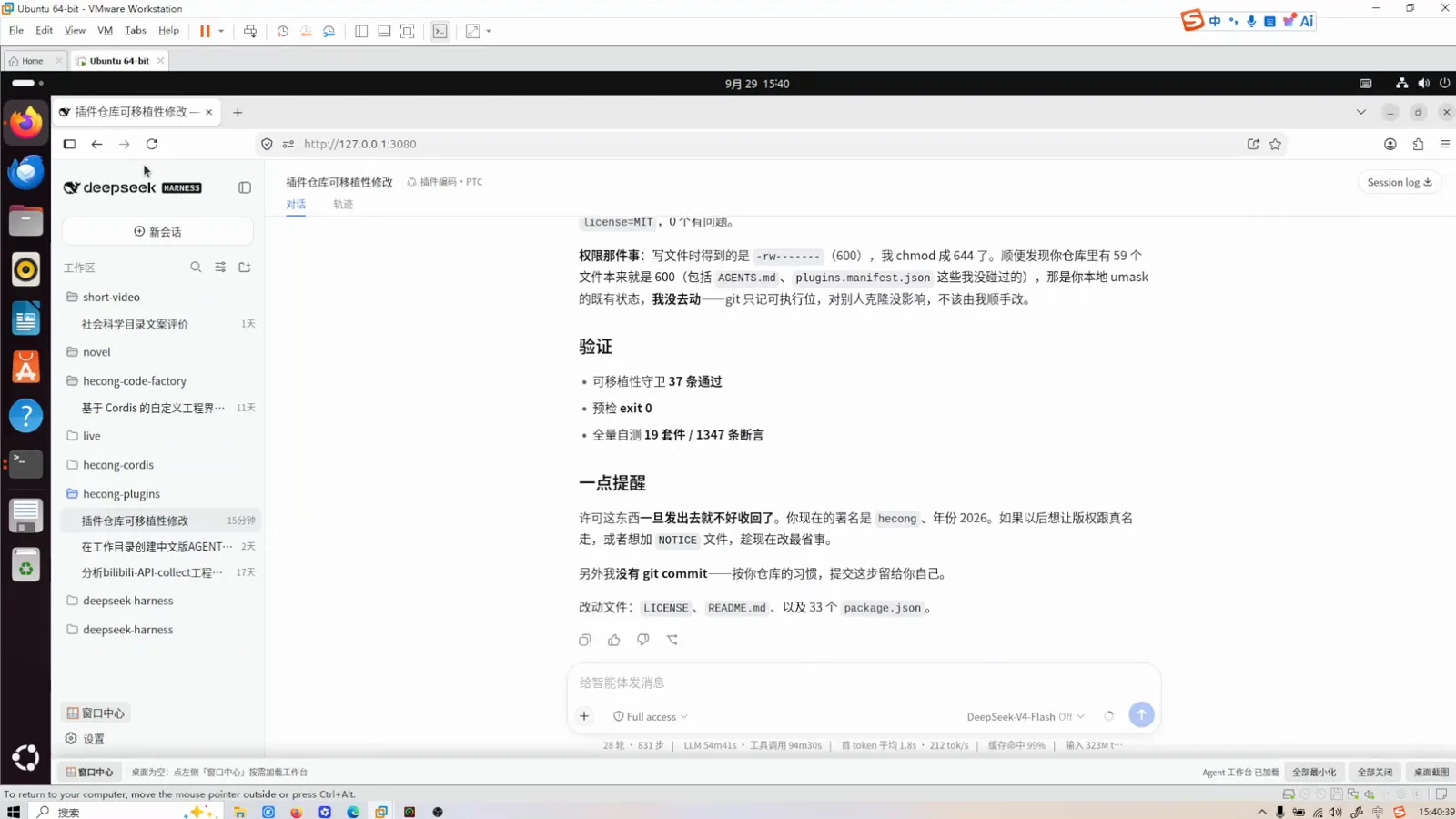Enter VMware full screen mode
The height and width of the screenshot is (819, 1456).
pyautogui.click(x=408, y=31)
